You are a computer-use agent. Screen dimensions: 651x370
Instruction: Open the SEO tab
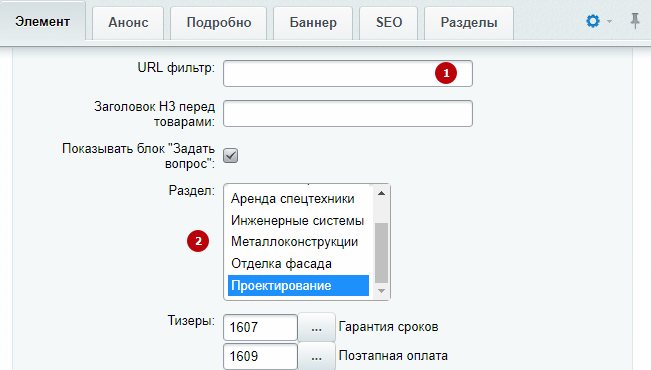389,22
